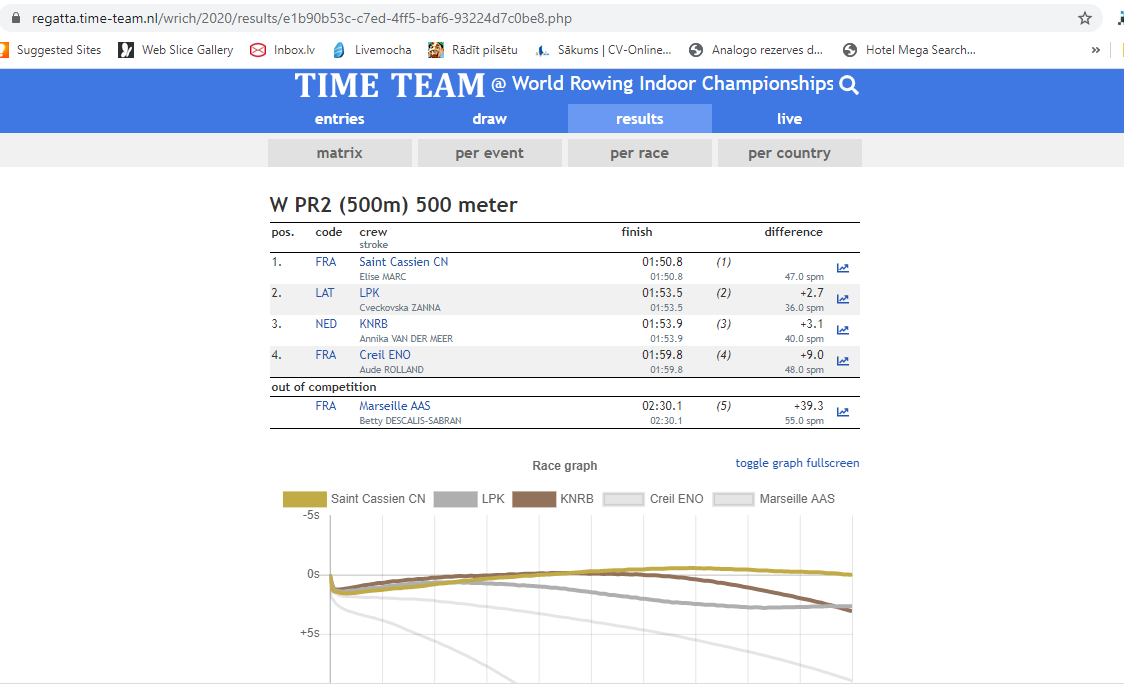
Task: Click the search magnifier icon in header
Action: click(849, 85)
